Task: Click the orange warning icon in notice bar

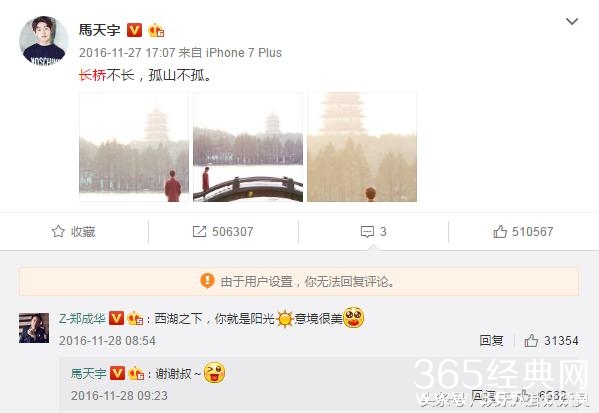Action: click(207, 281)
